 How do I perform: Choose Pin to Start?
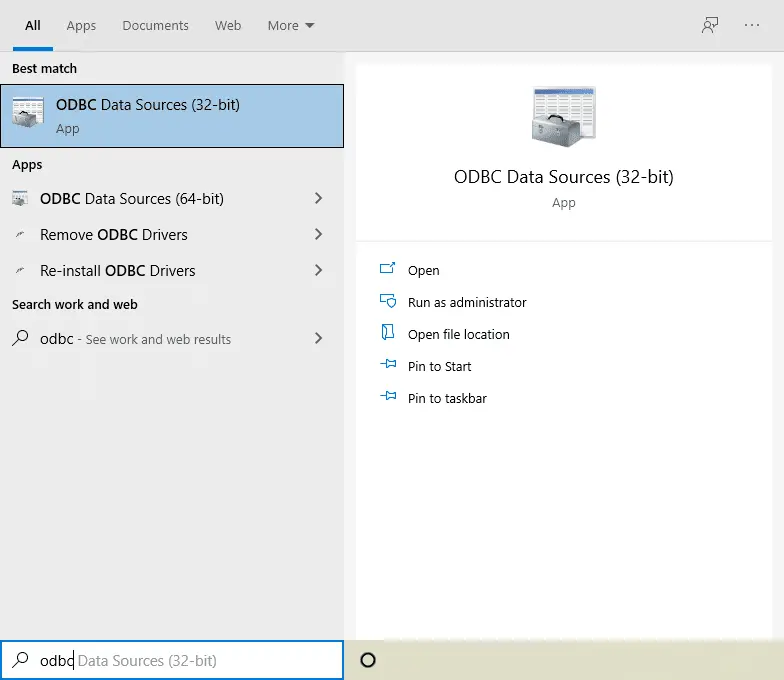point(440,366)
